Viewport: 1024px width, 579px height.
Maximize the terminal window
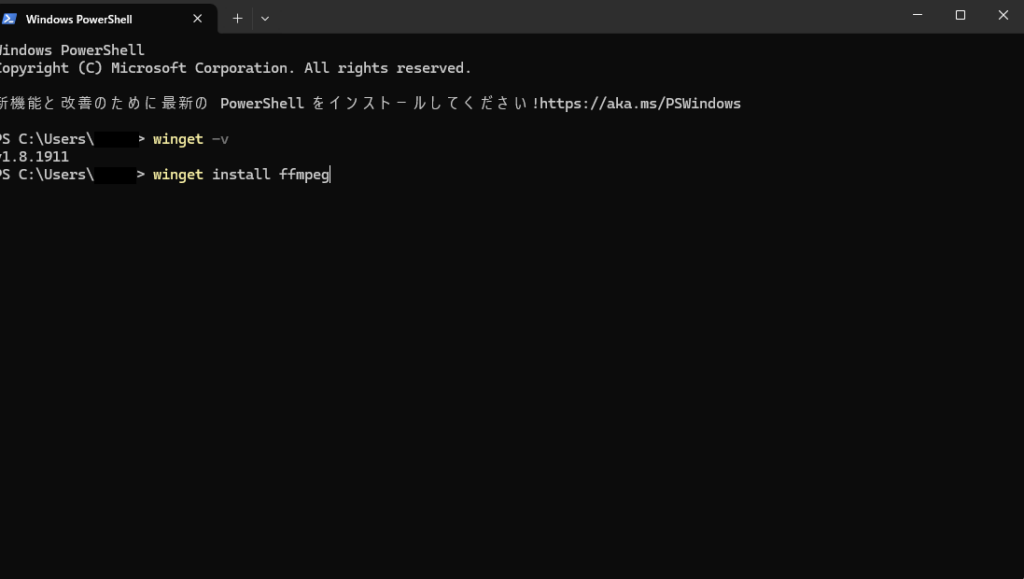pyautogui.click(x=960, y=15)
